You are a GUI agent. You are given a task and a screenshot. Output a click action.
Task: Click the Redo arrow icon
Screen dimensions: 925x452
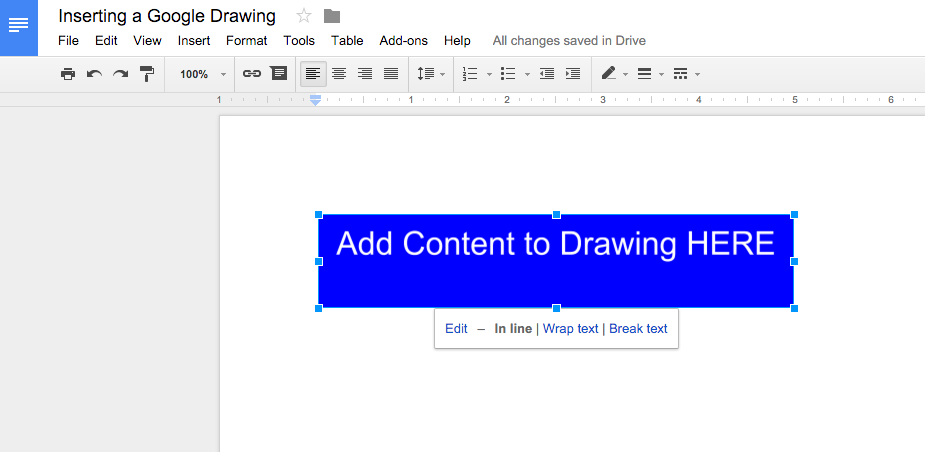pos(120,74)
